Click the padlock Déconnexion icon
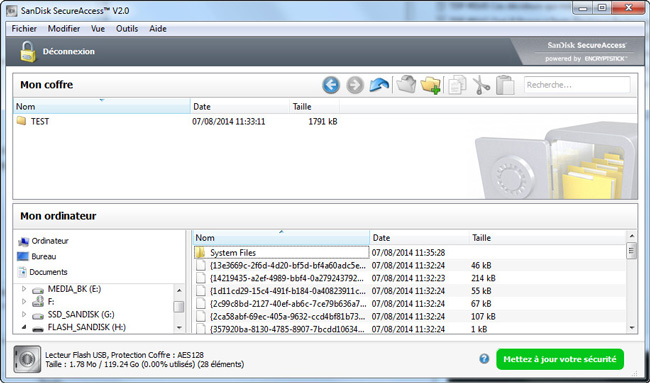 coord(28,51)
